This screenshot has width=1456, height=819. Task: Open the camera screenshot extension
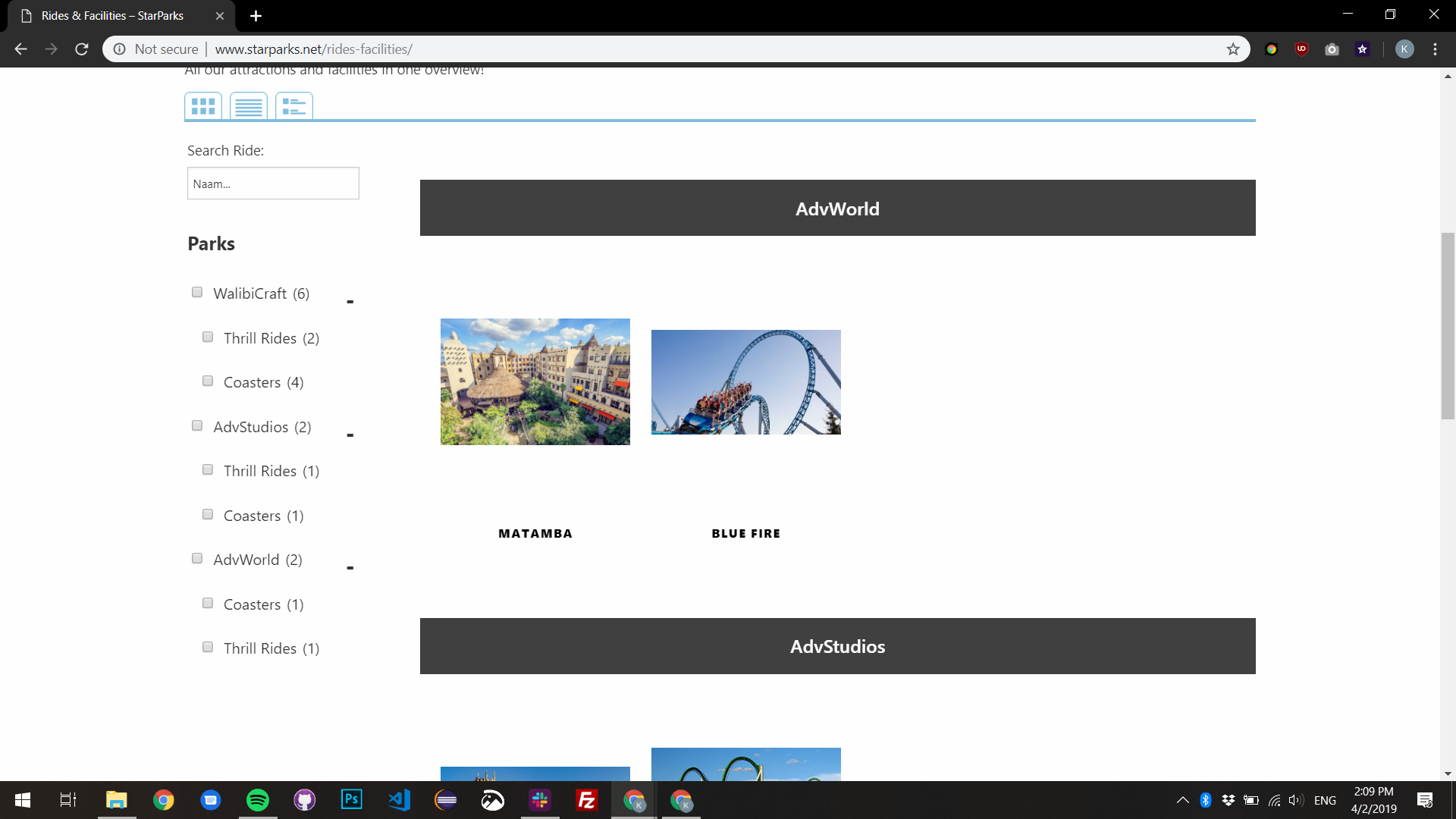click(1332, 49)
